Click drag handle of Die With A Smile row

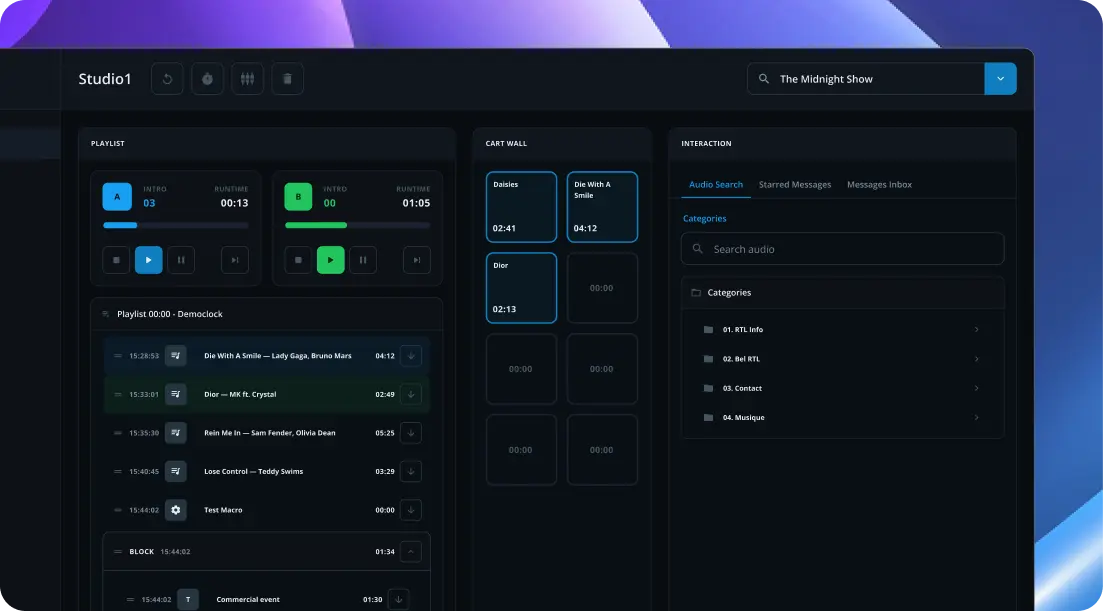[117, 356]
